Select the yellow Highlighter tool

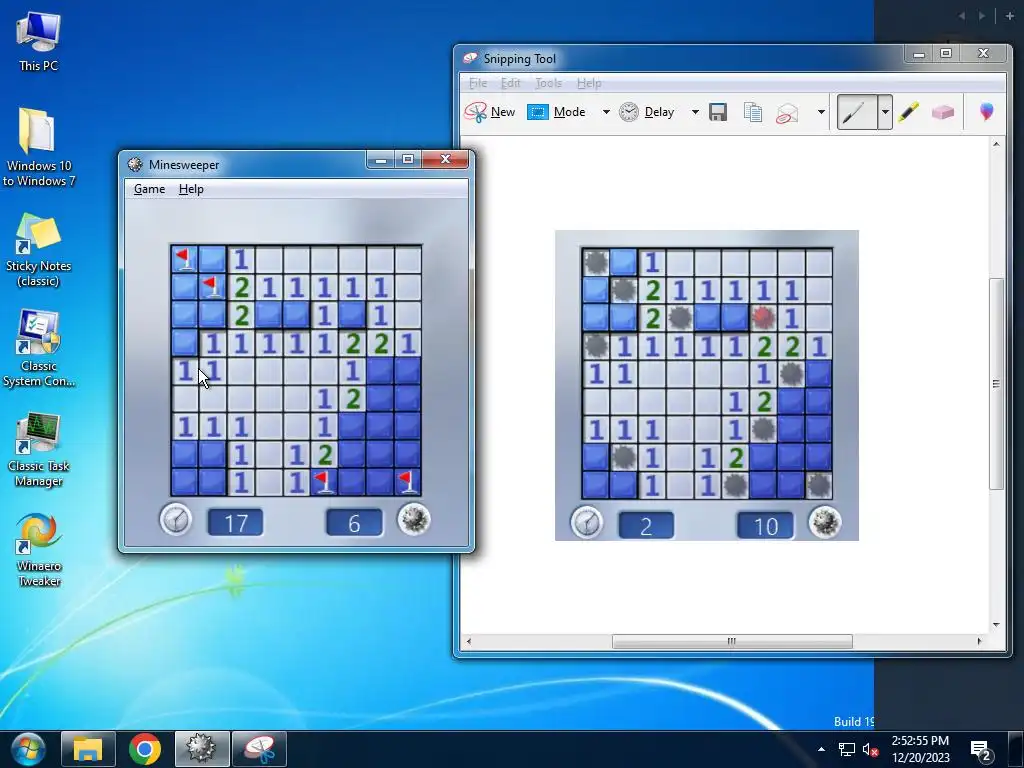click(x=908, y=112)
